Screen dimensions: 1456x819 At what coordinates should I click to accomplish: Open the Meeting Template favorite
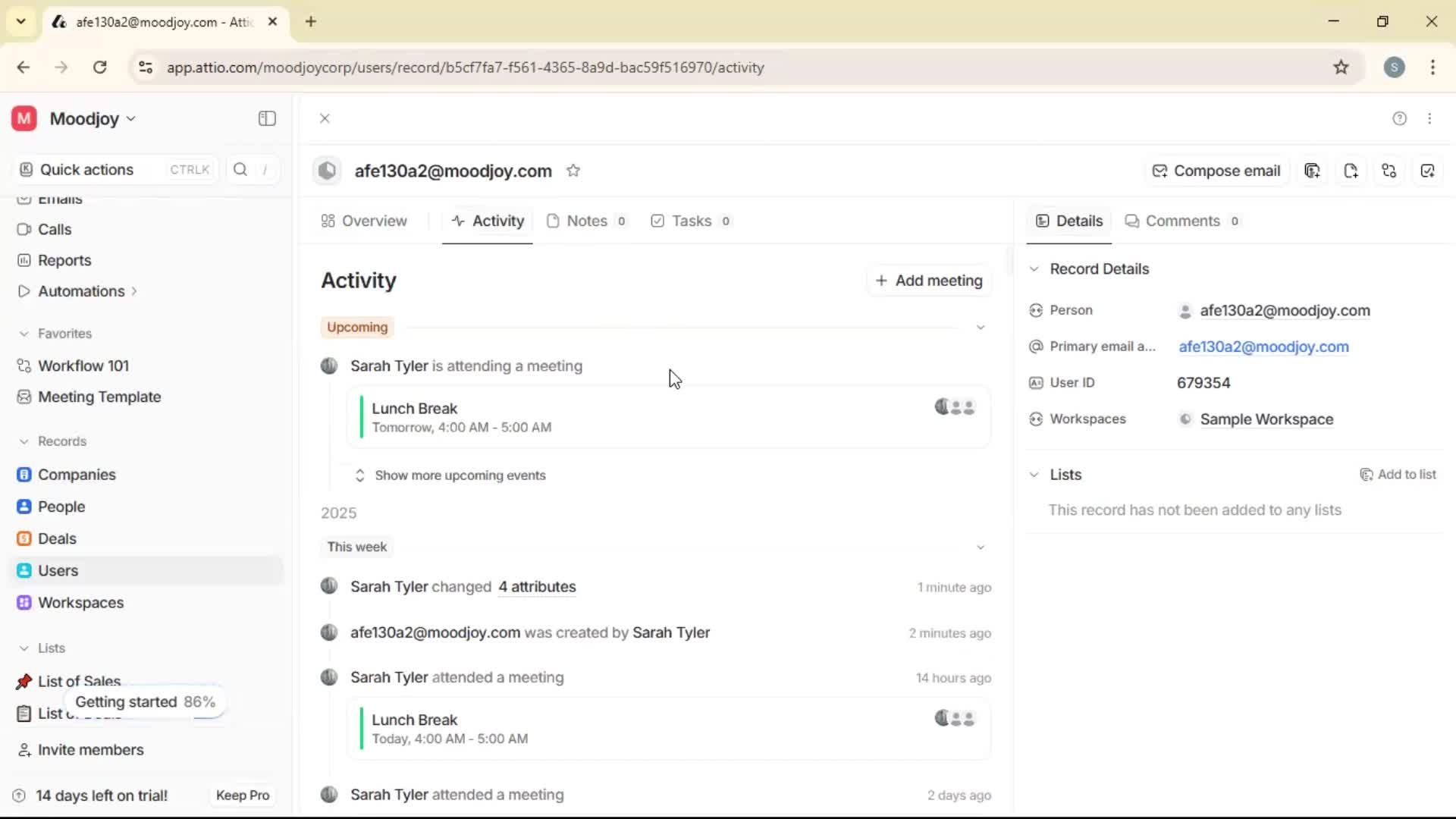coord(98,397)
